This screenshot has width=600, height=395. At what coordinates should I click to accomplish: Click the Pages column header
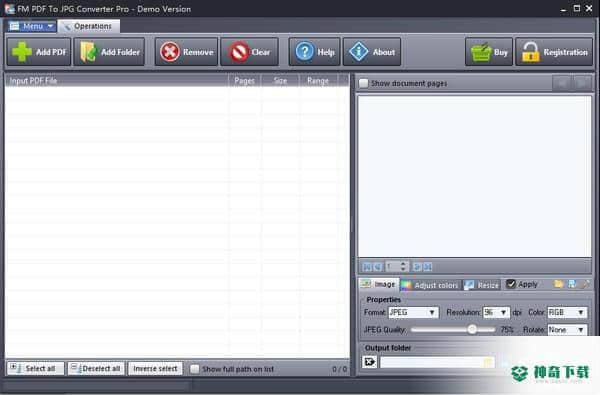pyautogui.click(x=245, y=80)
